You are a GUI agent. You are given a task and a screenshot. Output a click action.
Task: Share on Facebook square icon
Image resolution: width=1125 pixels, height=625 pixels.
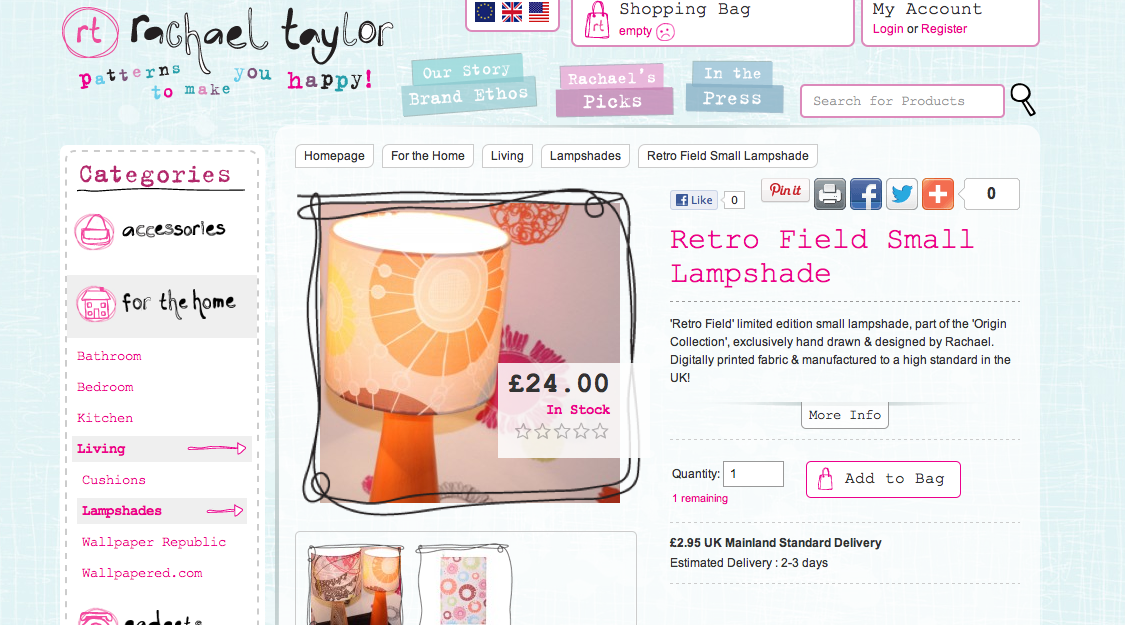pos(865,194)
